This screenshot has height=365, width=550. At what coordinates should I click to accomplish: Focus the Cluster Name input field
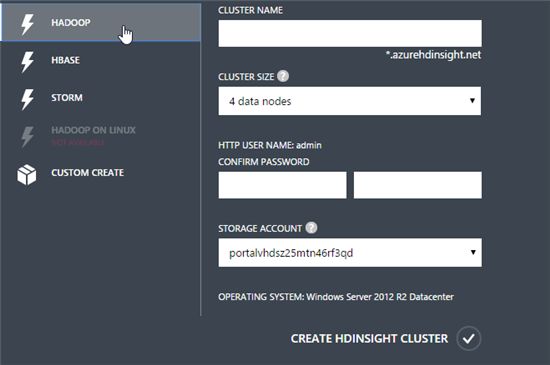coord(350,33)
